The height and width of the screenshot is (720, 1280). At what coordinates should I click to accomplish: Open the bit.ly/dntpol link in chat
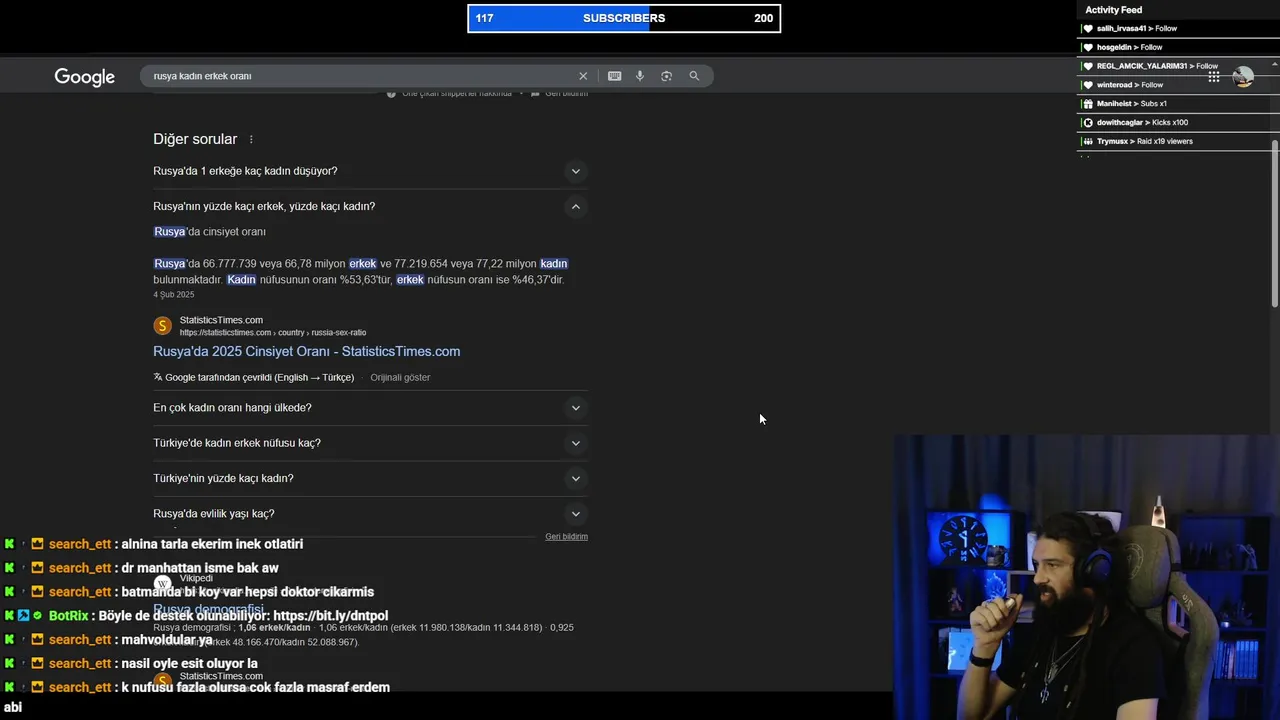point(330,616)
